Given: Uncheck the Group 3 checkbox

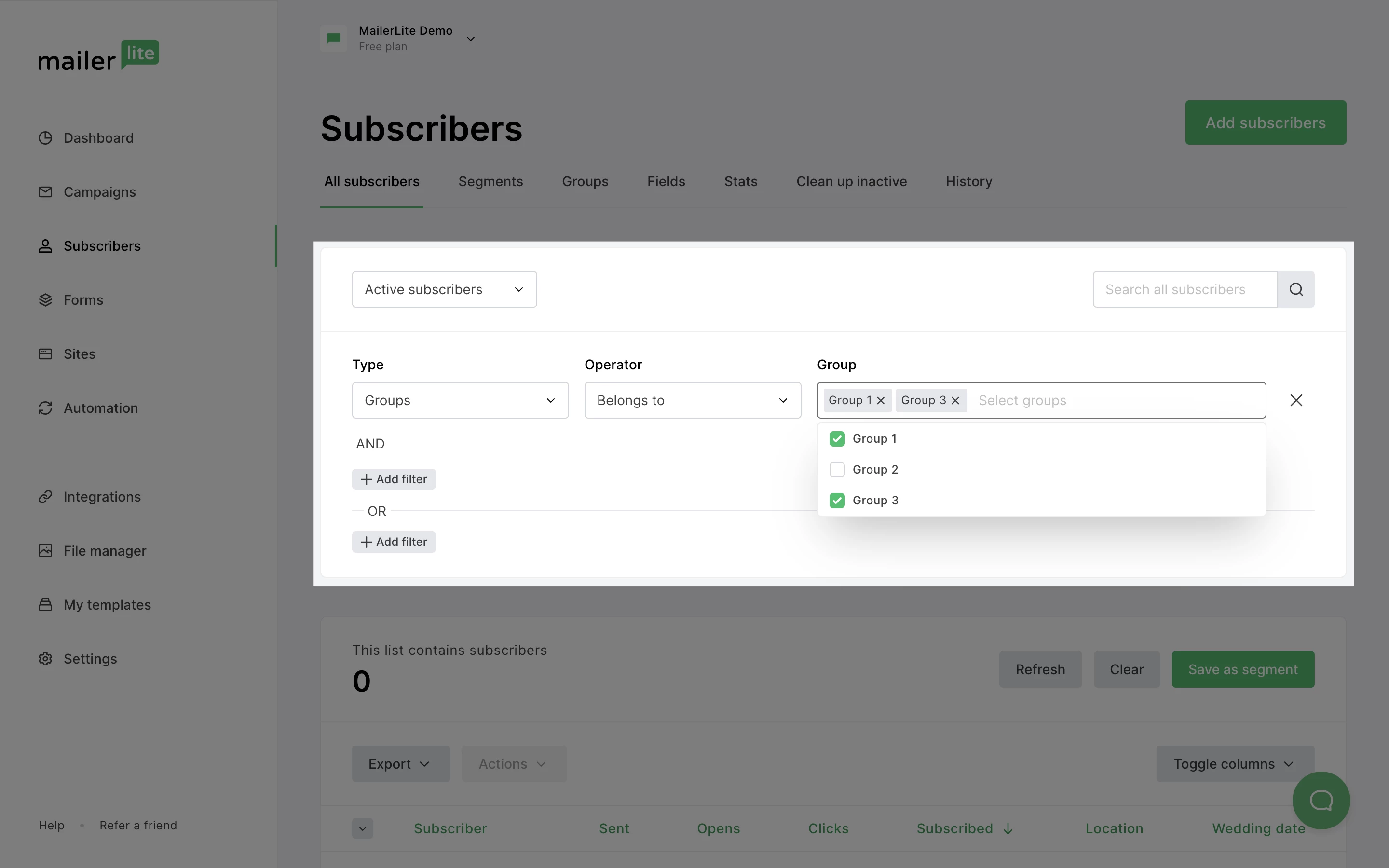Looking at the screenshot, I should [x=837, y=501].
